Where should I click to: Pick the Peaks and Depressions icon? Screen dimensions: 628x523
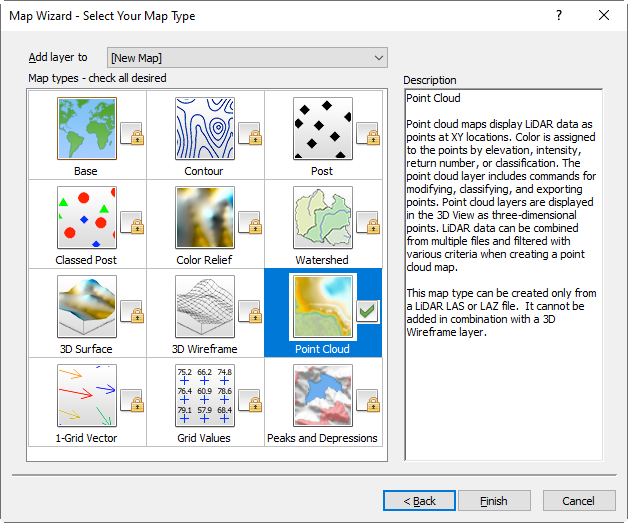coord(322,396)
